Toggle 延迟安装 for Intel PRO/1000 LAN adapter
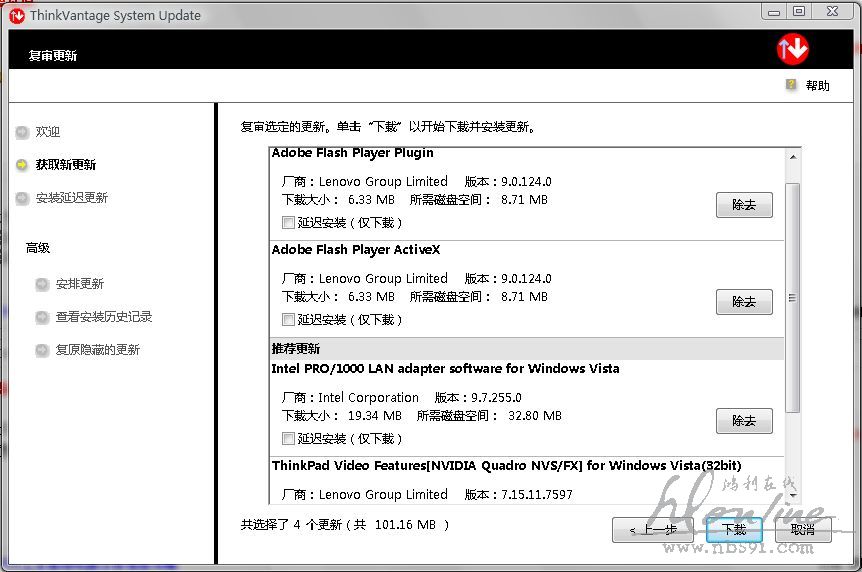862x572 pixels. point(288,439)
